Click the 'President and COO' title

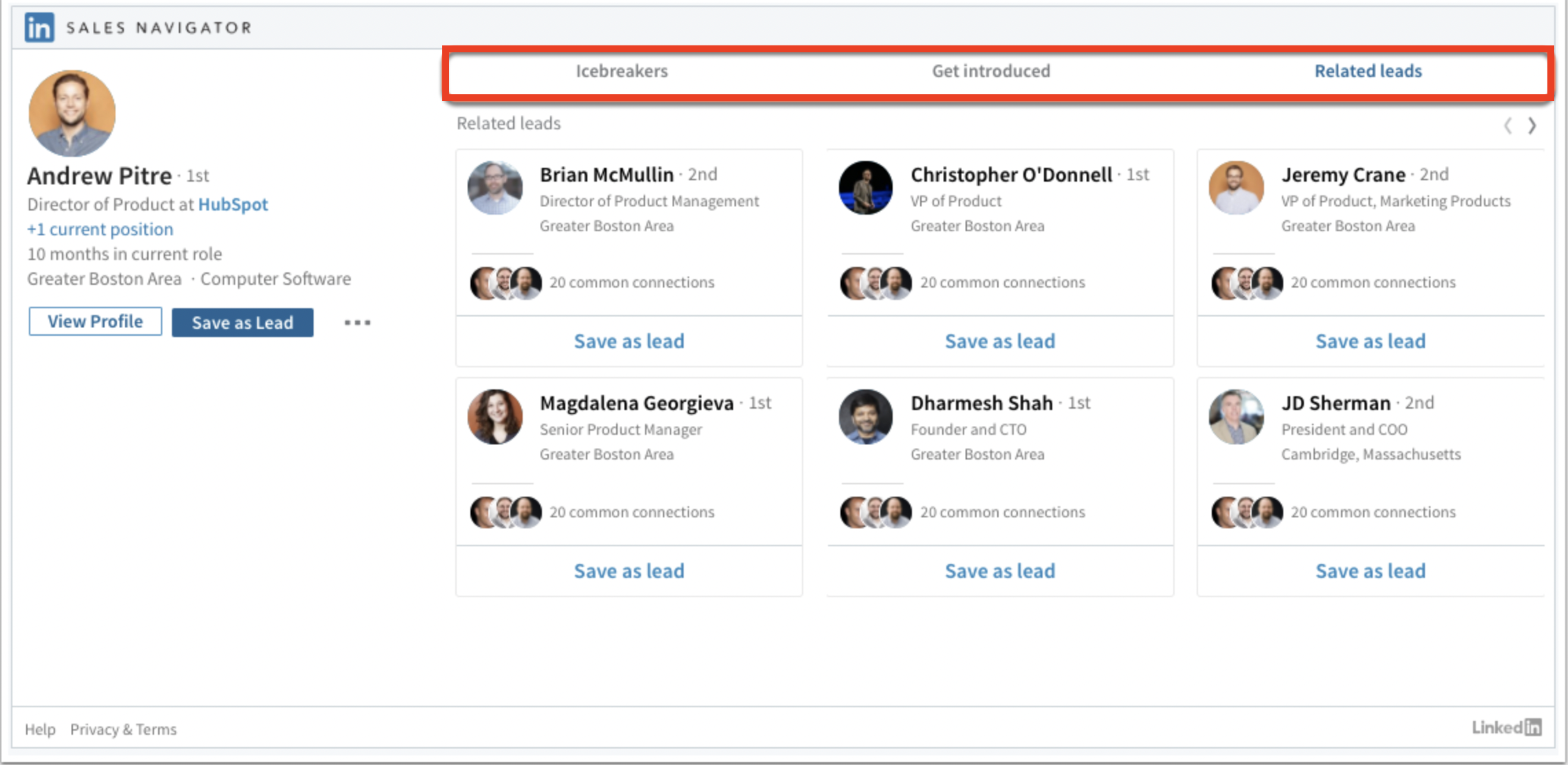pyautogui.click(x=1344, y=429)
